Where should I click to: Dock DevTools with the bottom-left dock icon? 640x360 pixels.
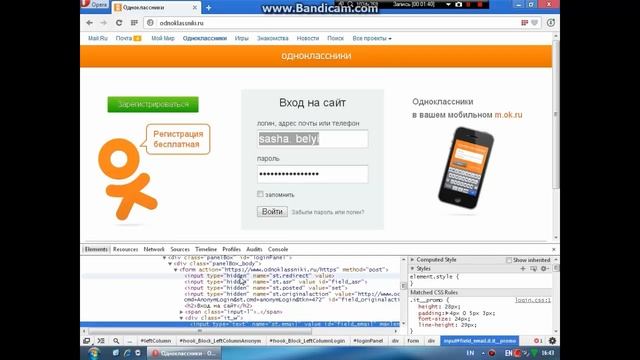pos(87,341)
